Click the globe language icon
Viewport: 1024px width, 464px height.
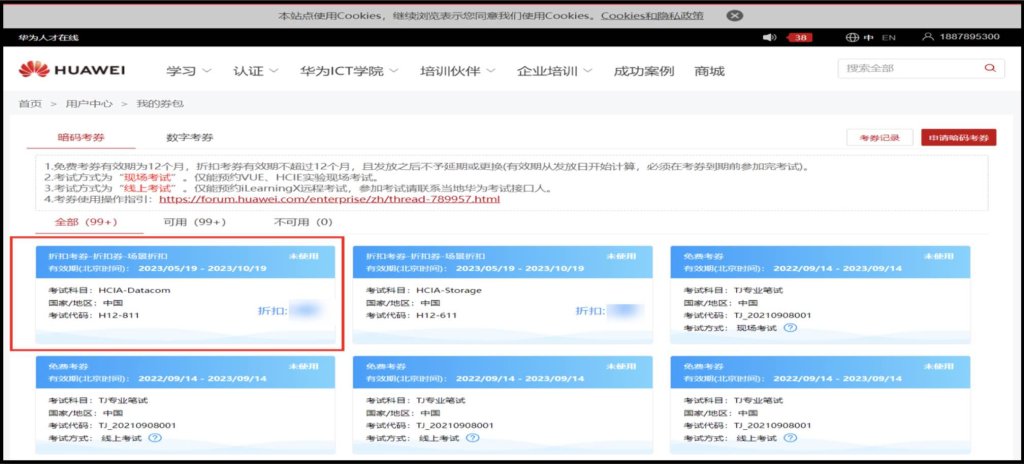click(852, 37)
